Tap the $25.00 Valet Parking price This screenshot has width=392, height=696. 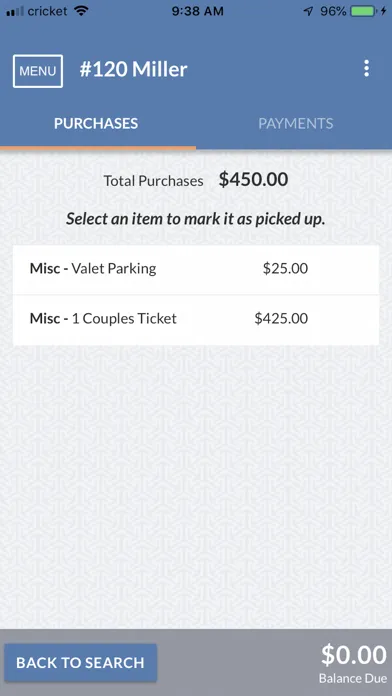pyautogui.click(x=285, y=269)
